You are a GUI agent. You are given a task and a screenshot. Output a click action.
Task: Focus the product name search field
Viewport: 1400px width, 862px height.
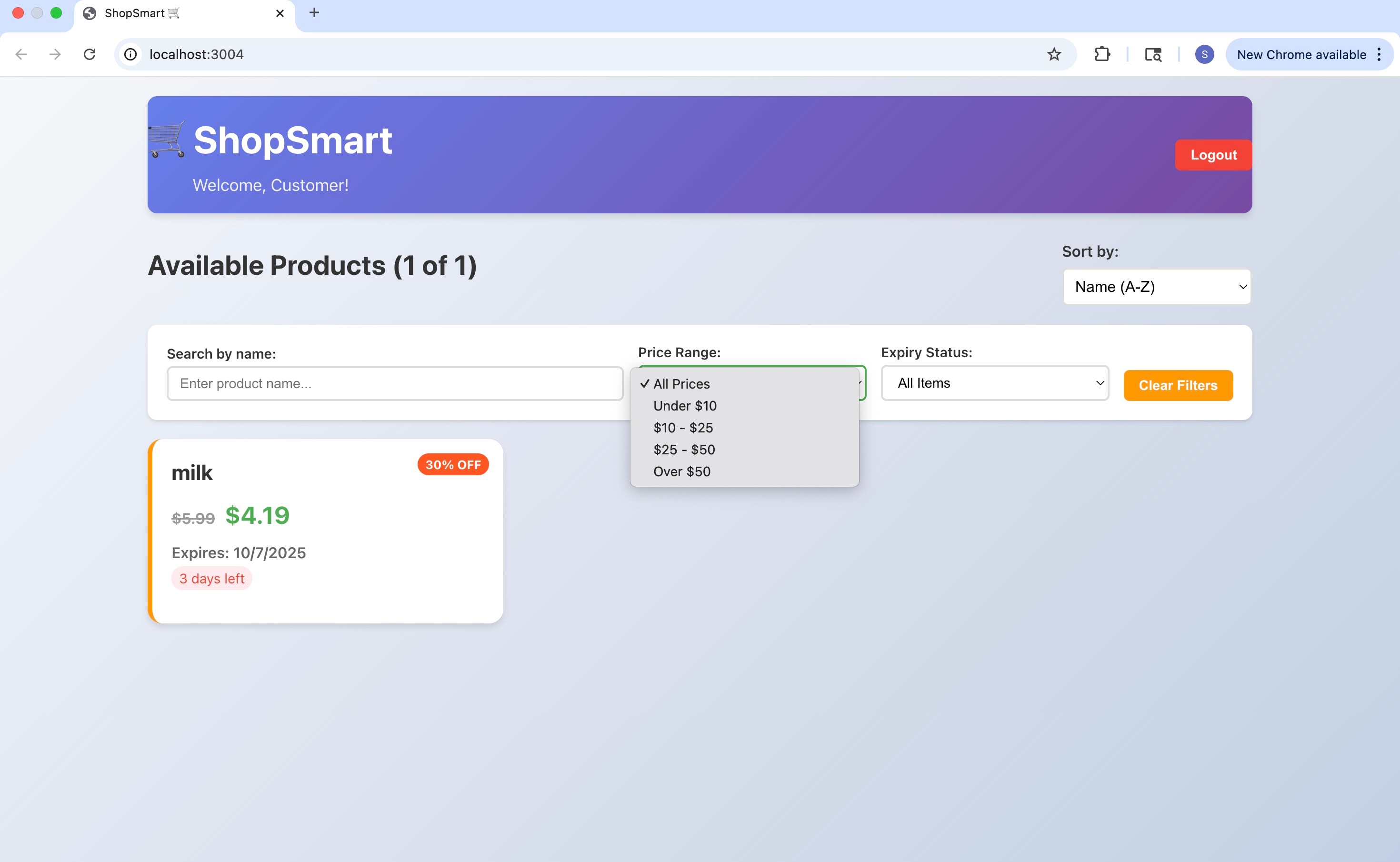point(394,384)
